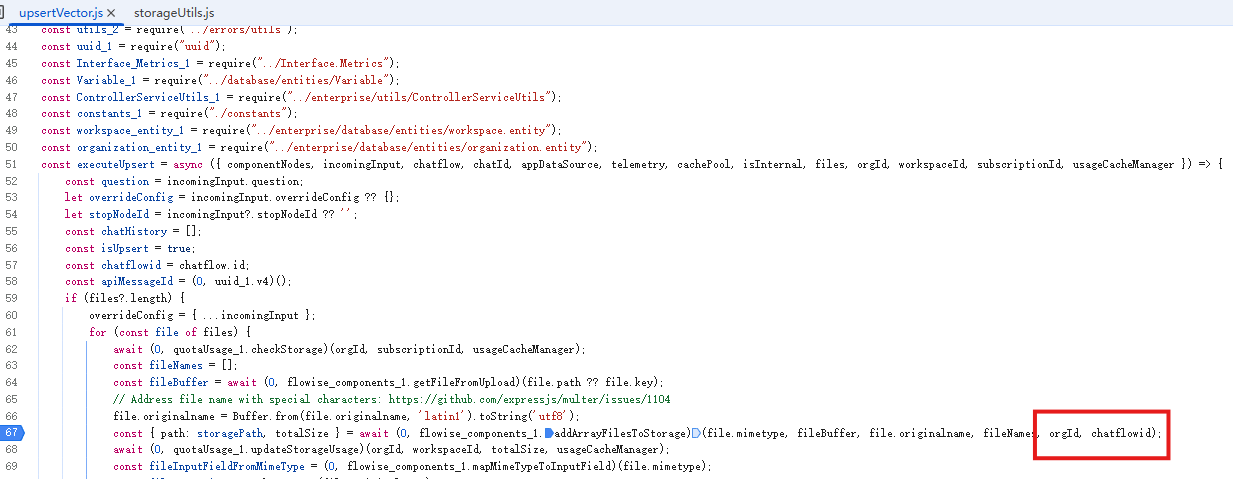
Task: Click the orgId argument on line 67
Action: [x=1062, y=433]
